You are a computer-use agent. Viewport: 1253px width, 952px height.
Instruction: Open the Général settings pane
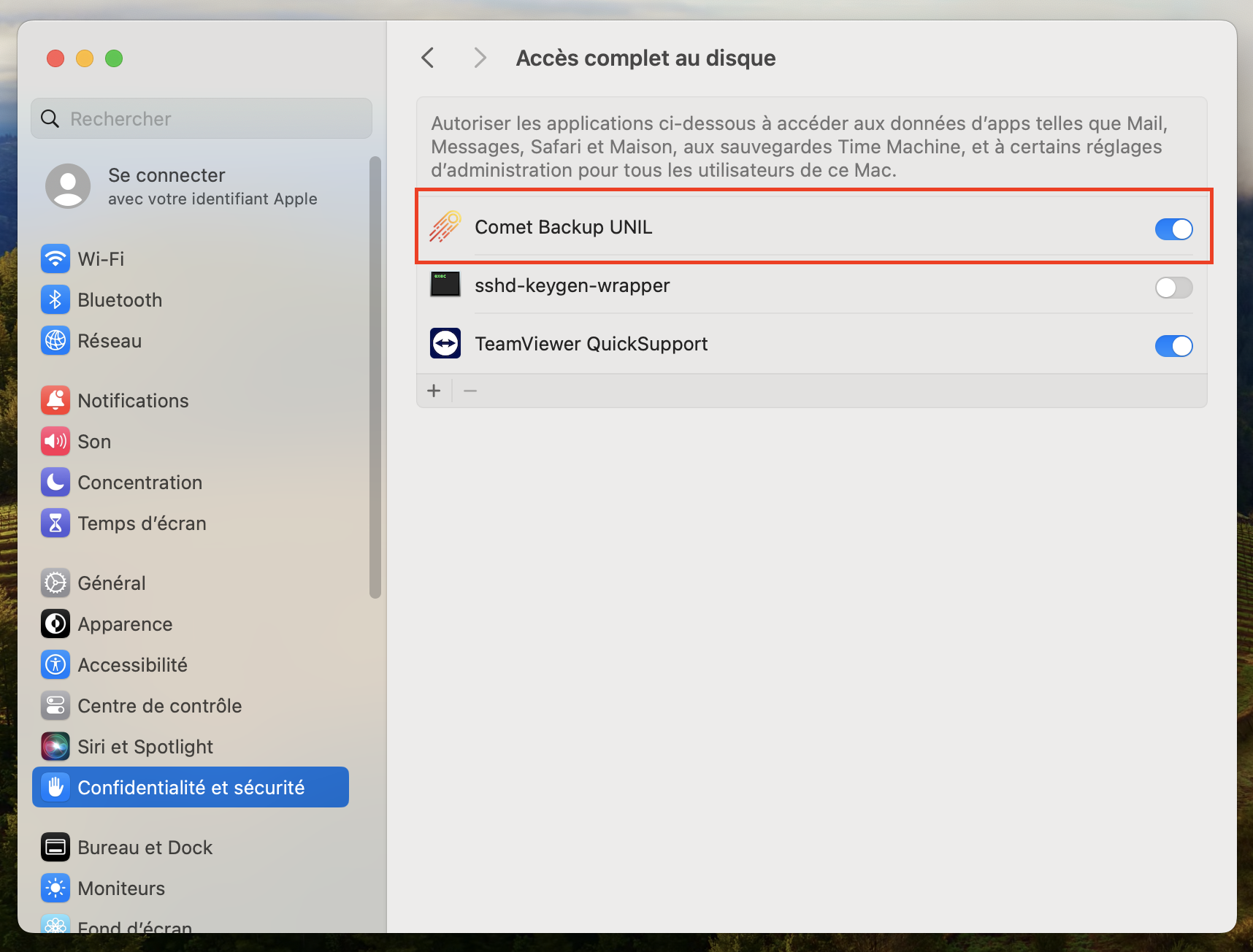tap(112, 583)
